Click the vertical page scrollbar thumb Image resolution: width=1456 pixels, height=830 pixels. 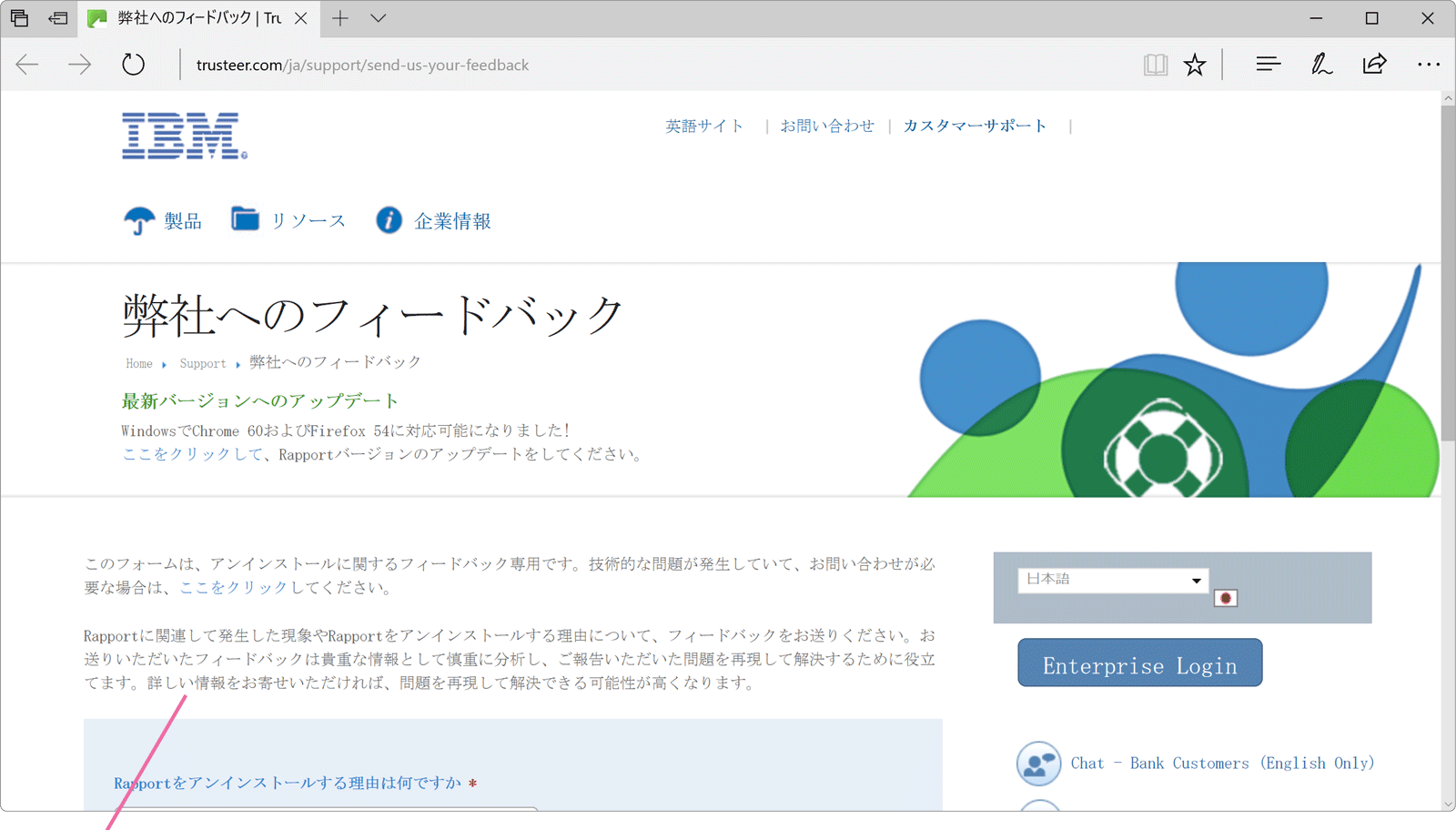pyautogui.click(x=1448, y=273)
